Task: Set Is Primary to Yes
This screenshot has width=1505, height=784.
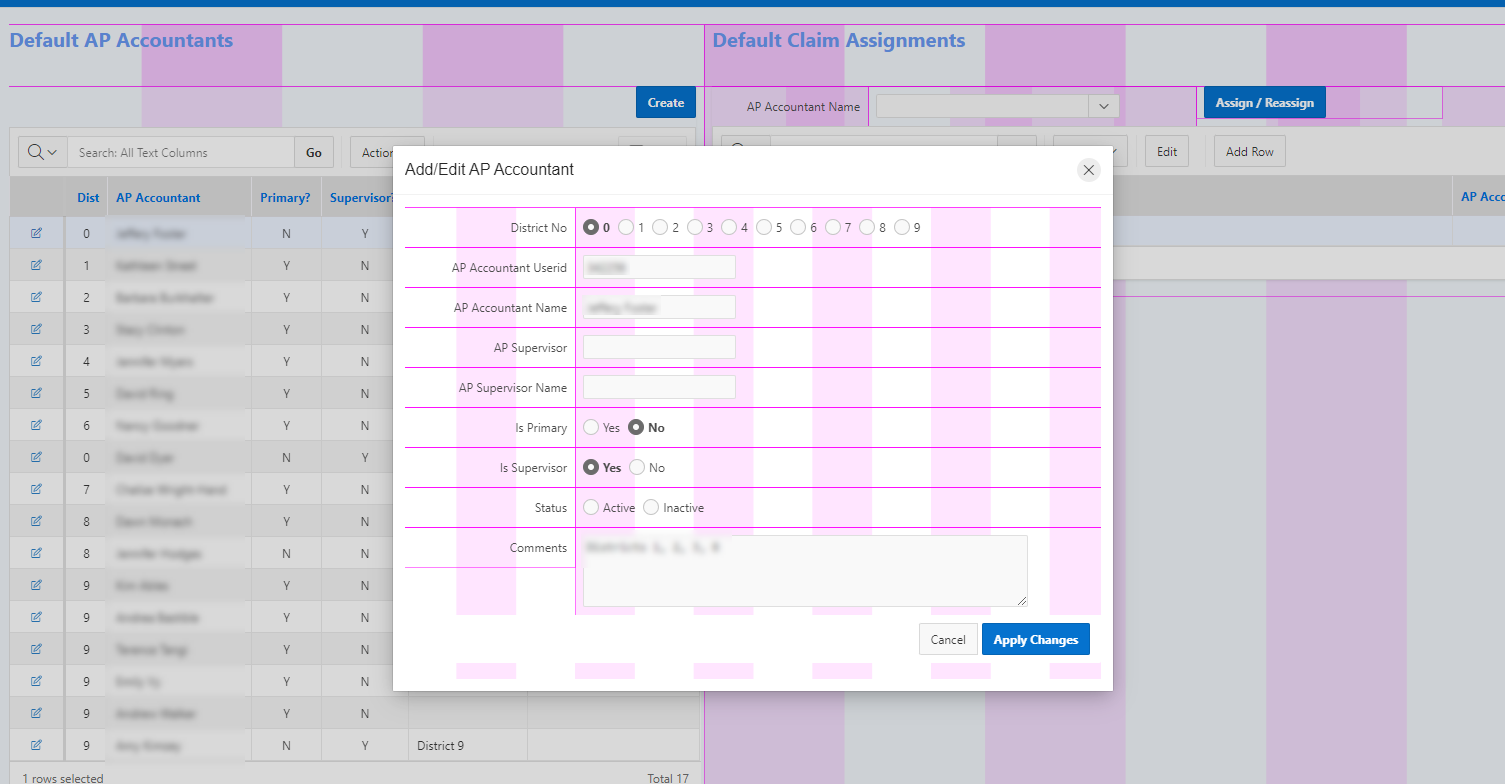Action: (591, 428)
